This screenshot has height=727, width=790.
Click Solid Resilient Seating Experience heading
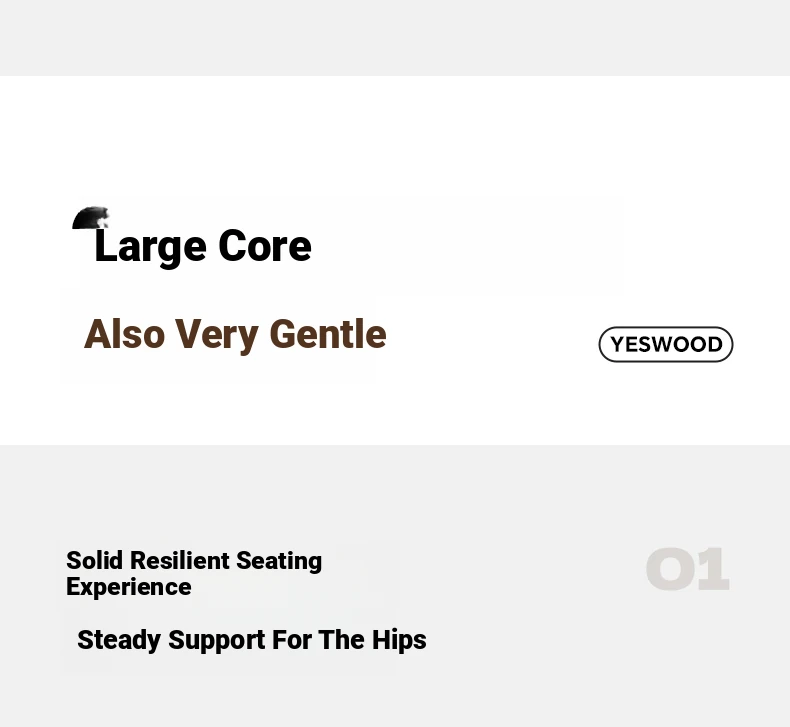pyautogui.click(x=194, y=573)
